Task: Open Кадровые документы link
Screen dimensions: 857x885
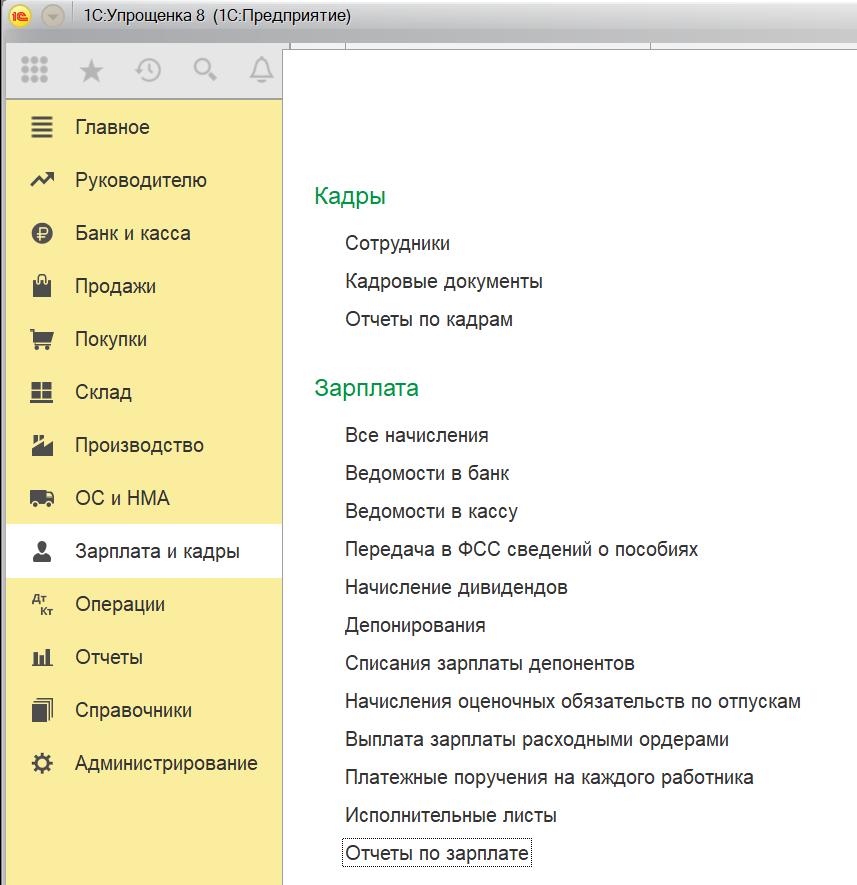Action: click(x=443, y=282)
